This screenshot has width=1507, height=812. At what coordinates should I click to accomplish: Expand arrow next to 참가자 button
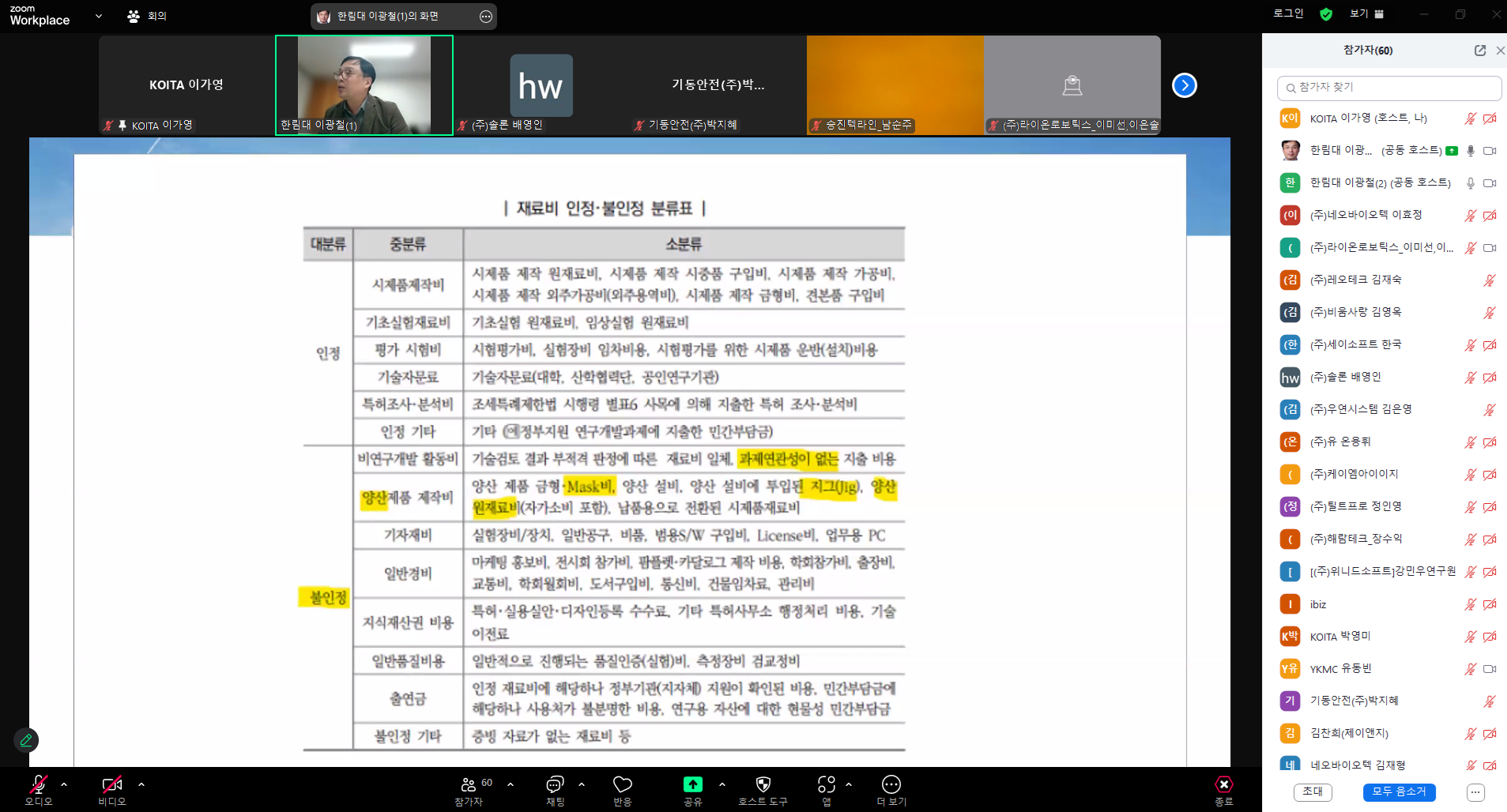(510, 784)
